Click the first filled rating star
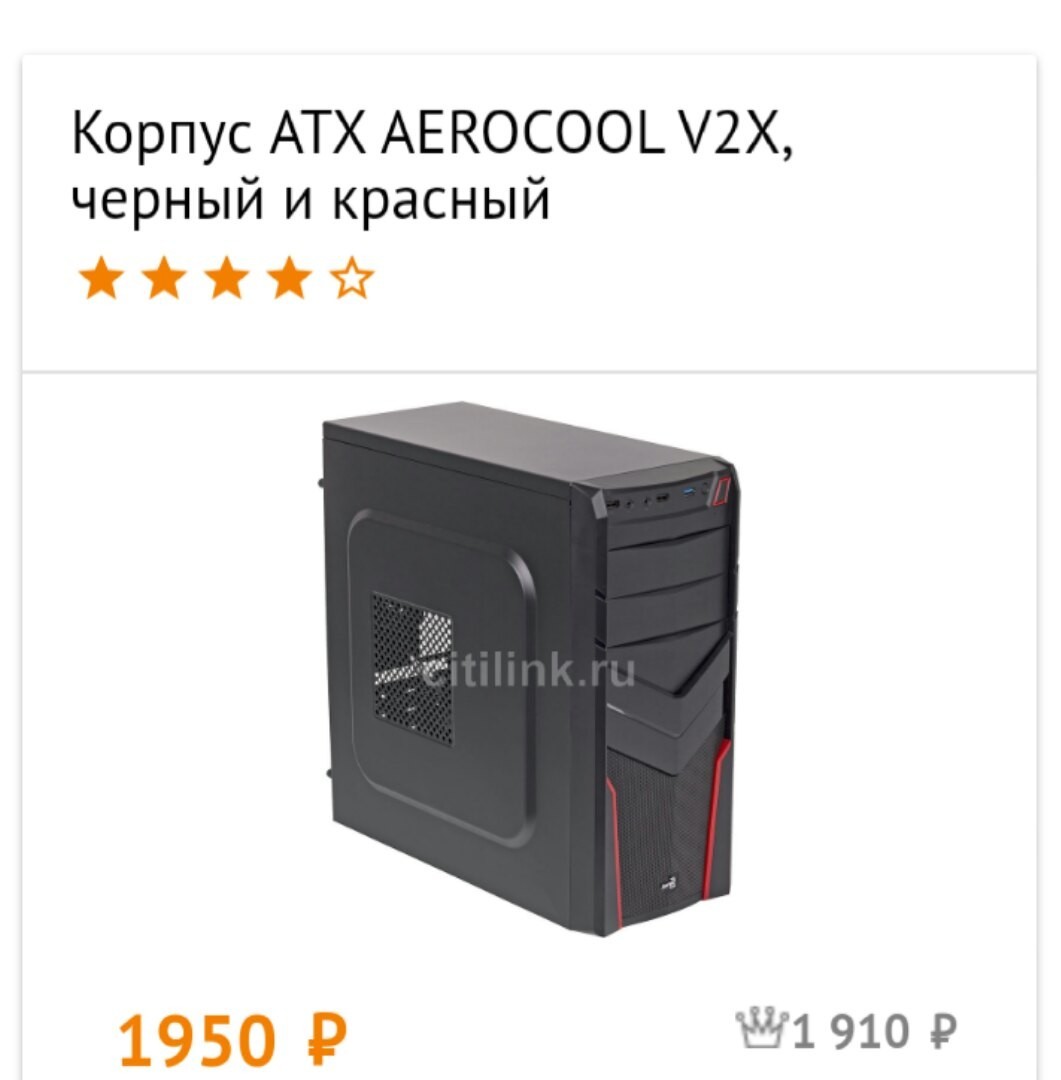 point(102,278)
